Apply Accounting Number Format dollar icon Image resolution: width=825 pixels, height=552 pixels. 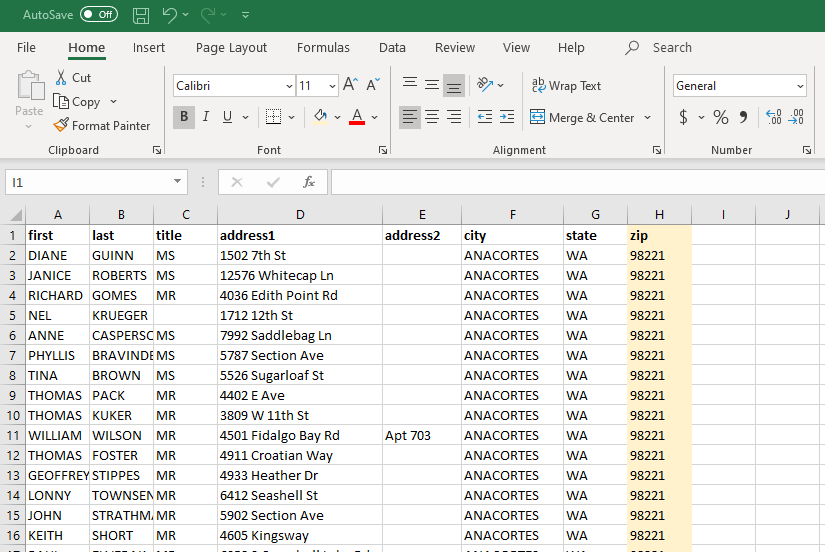pos(683,117)
